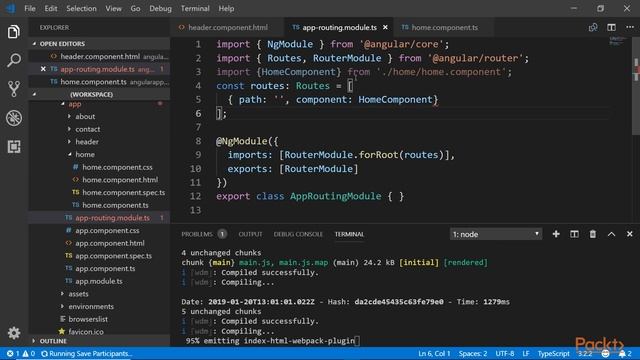Open the editor More Actions menu
Image resolution: width=640 pixels, height=360 pixels.
coord(630,27)
